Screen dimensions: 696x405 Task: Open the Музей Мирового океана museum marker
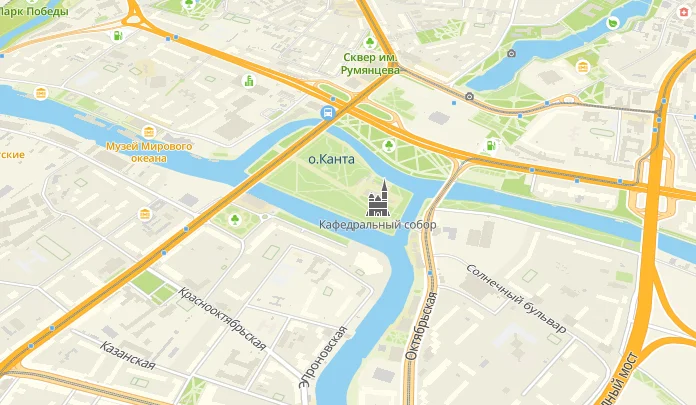coord(149,132)
